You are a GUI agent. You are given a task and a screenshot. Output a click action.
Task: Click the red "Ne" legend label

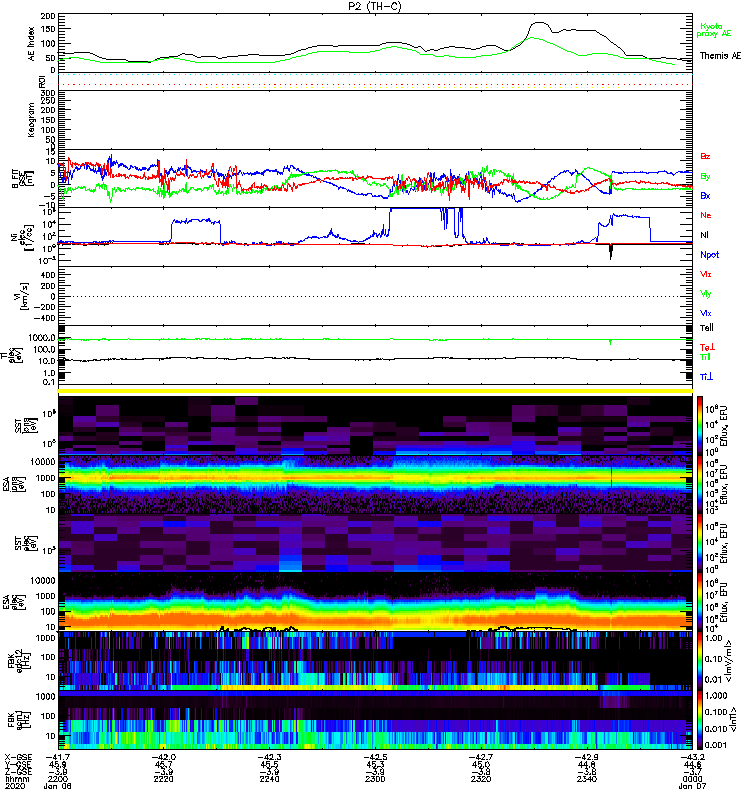tap(705, 215)
